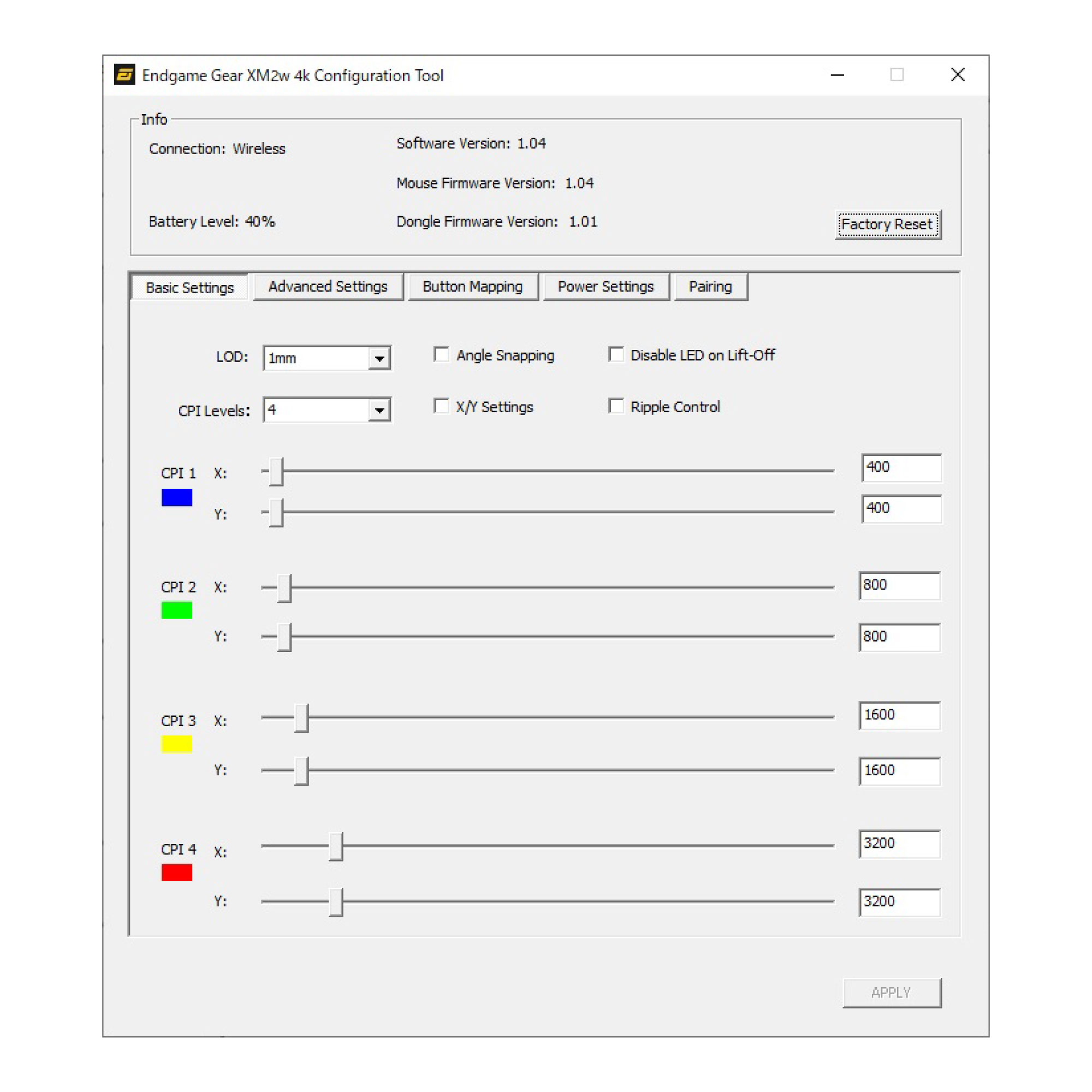Viewport: 1092px width, 1092px height.
Task: Expand the CPI Levels combo box
Action: (327, 410)
